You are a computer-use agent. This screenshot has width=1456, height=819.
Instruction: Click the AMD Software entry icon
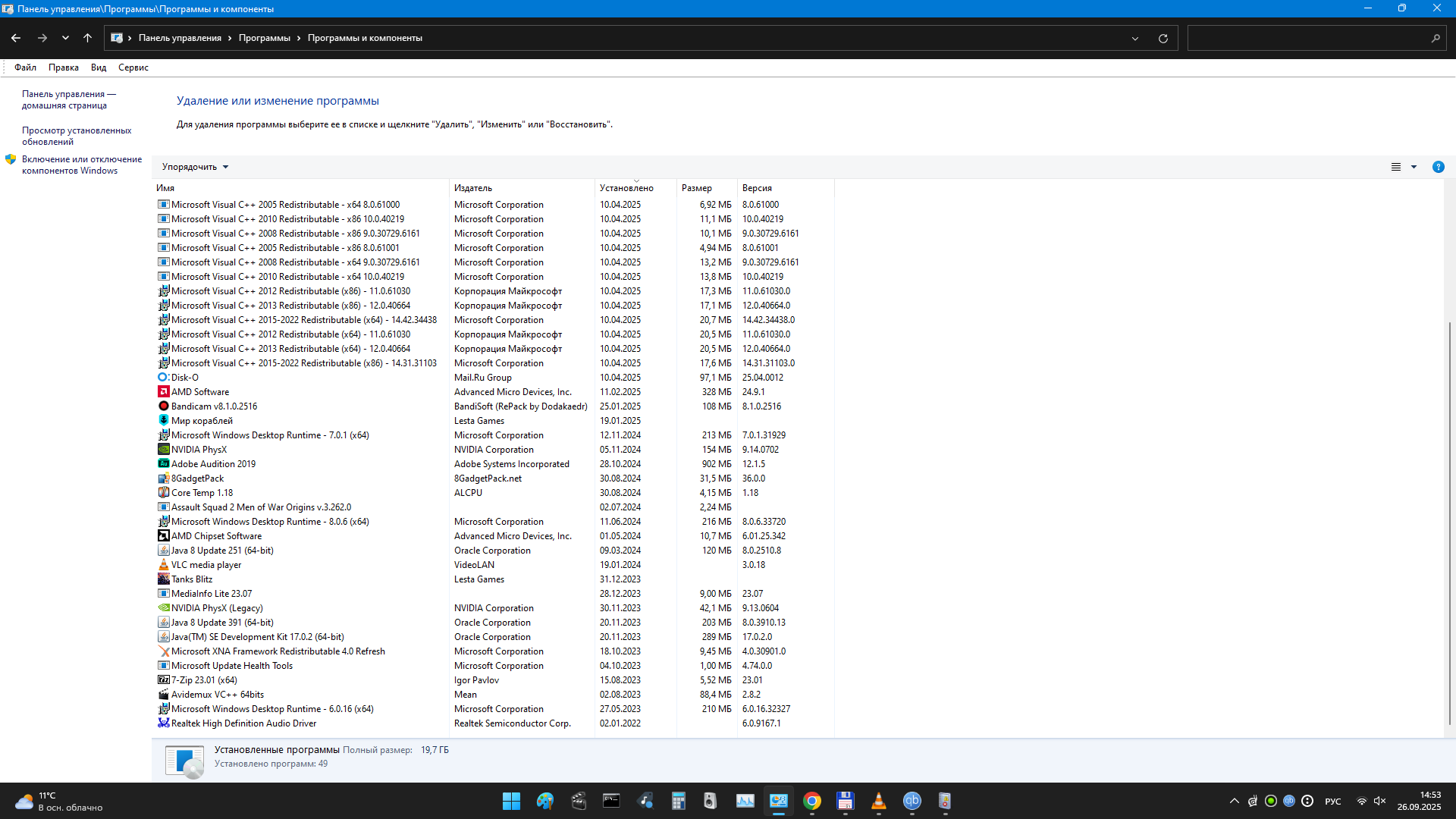coord(163,392)
